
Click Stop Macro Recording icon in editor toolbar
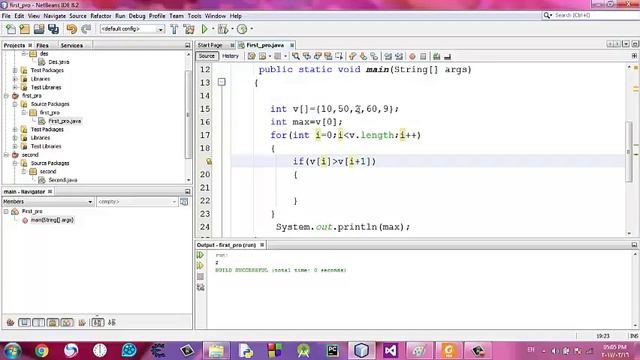tap(423, 56)
